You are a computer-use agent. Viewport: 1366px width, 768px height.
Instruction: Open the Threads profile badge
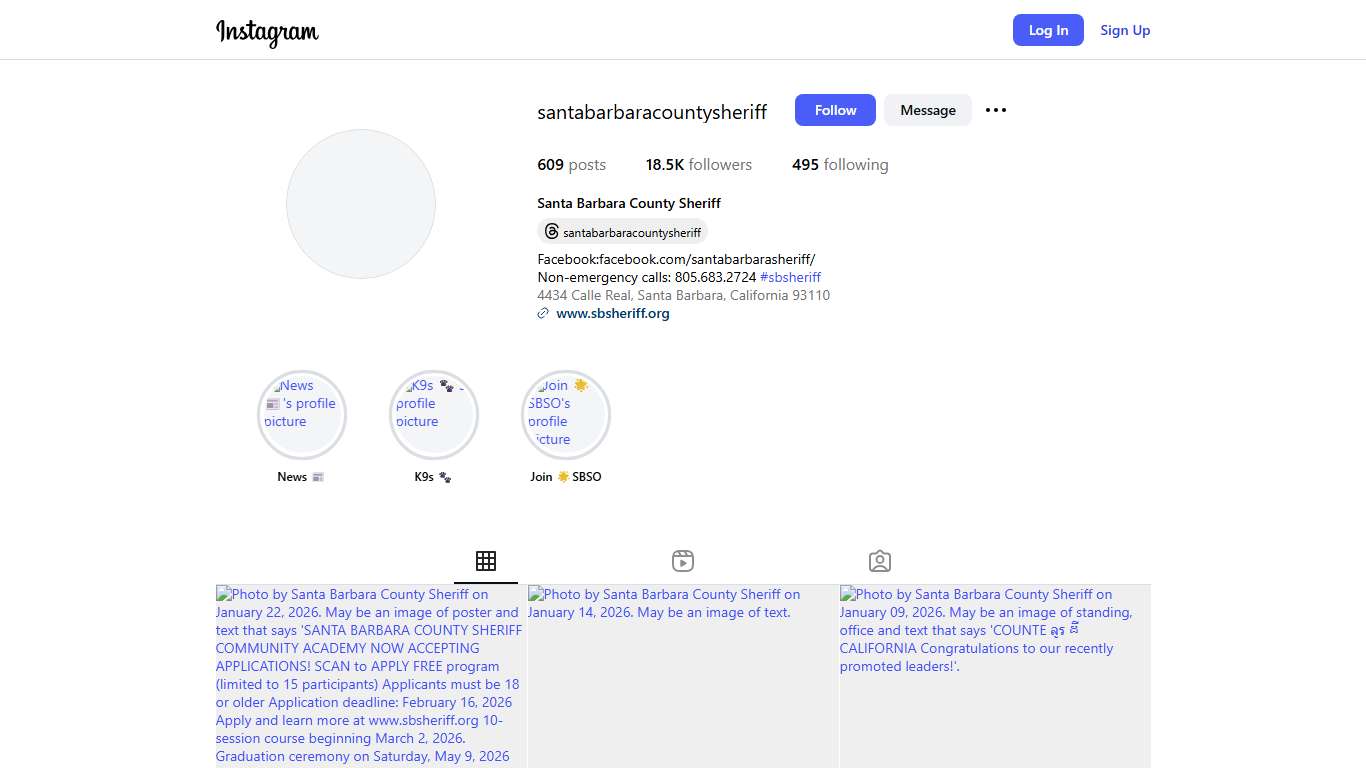(x=622, y=232)
